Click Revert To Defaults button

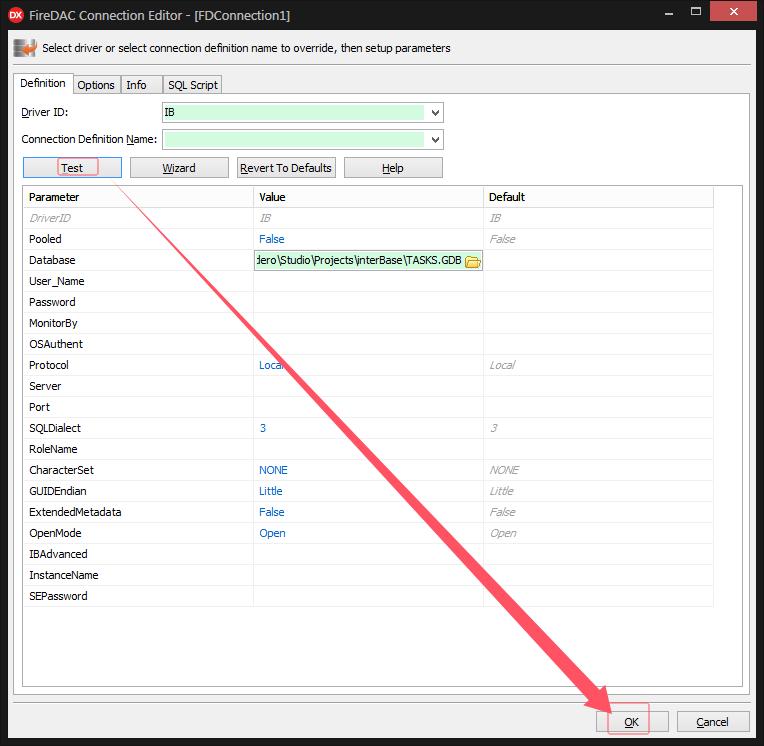coord(286,168)
